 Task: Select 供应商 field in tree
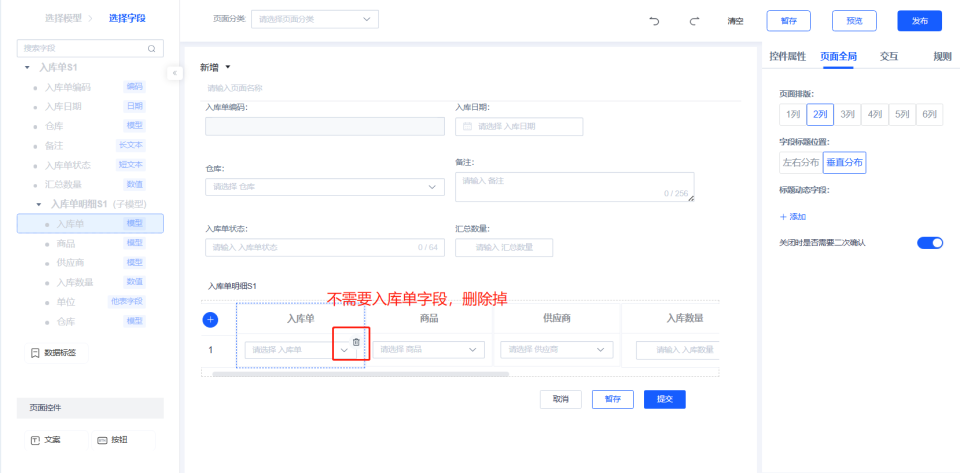click(90, 263)
